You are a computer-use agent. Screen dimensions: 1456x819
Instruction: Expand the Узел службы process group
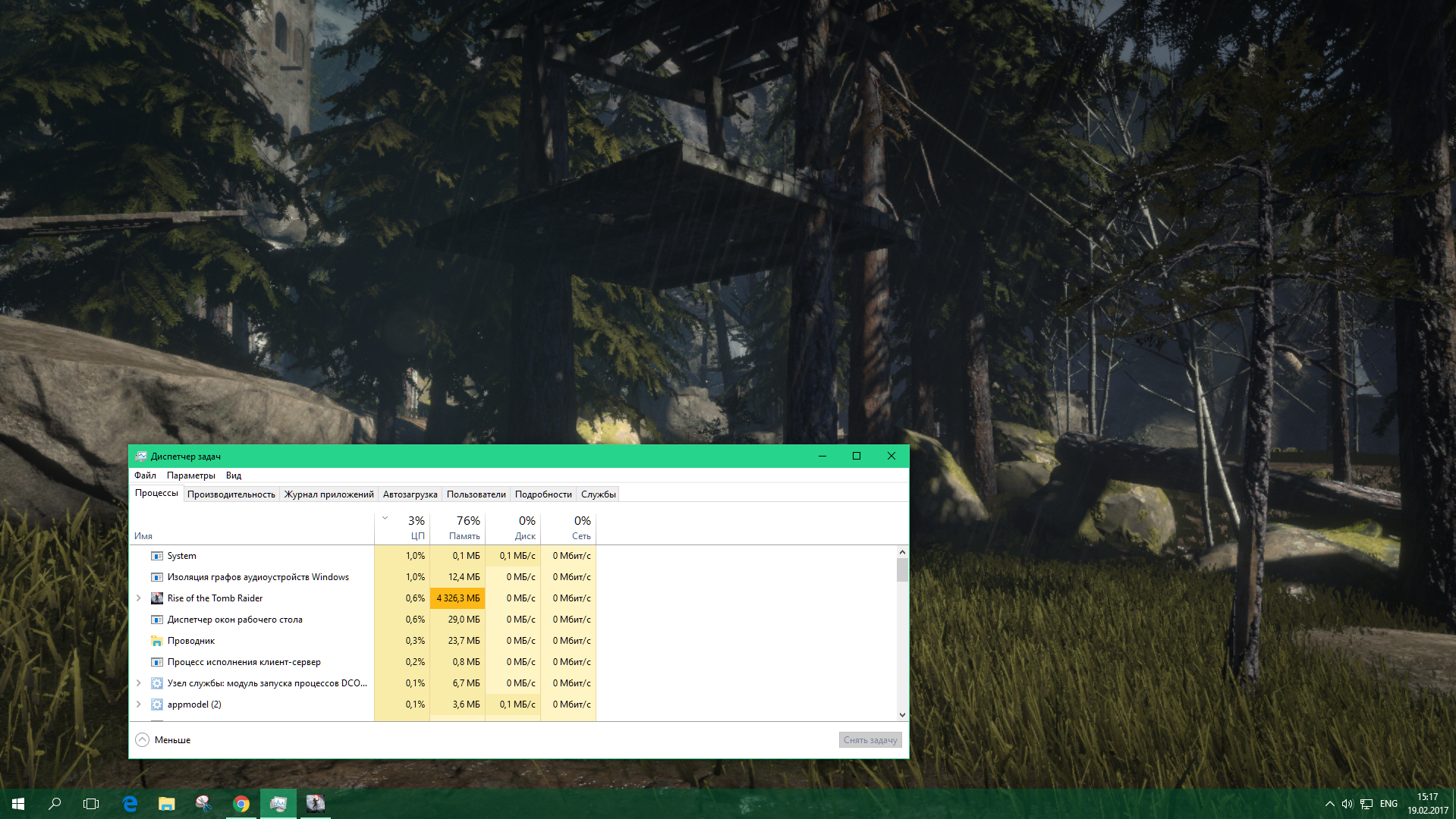(139, 683)
